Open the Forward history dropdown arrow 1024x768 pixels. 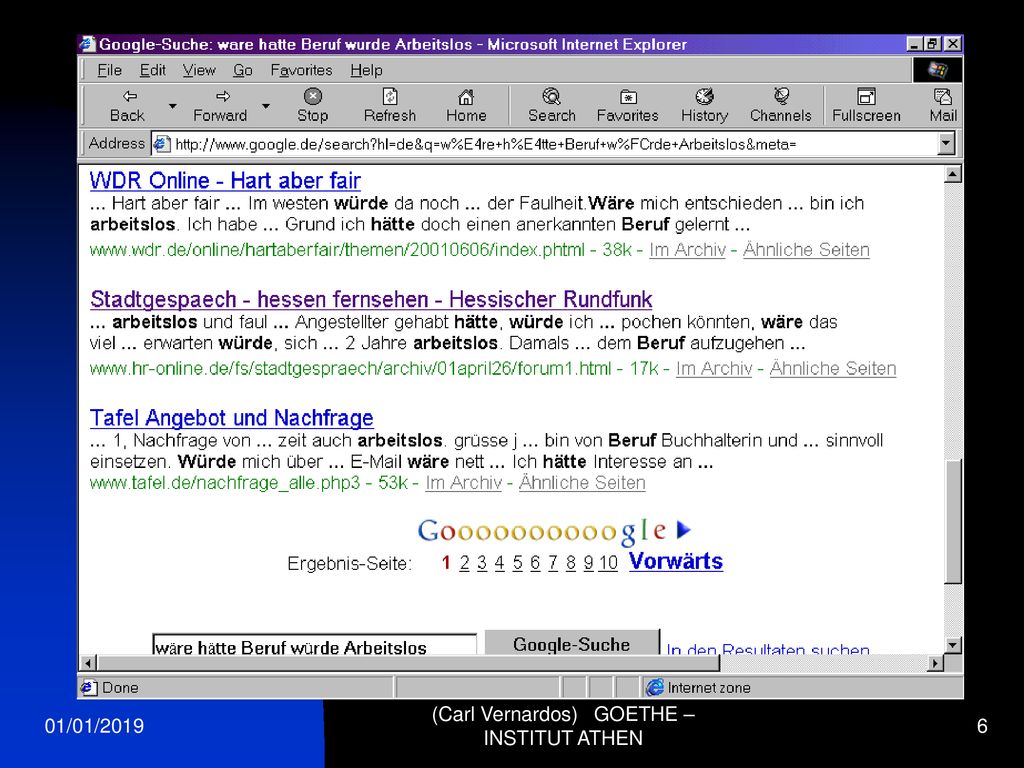266,105
